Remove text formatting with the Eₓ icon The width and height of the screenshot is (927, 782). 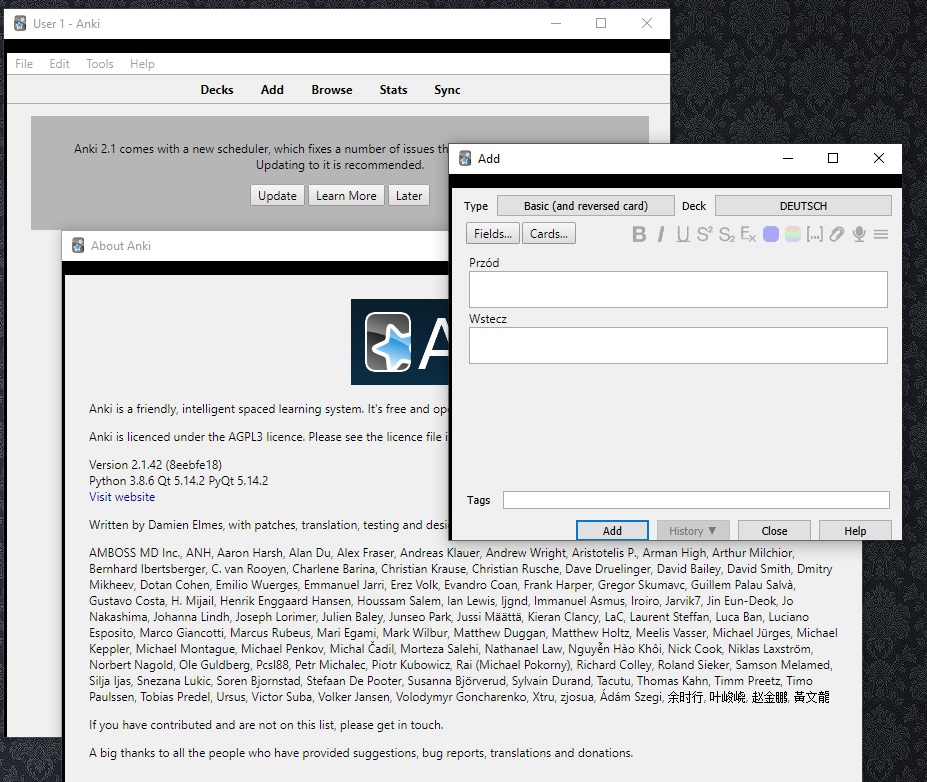[x=747, y=234]
